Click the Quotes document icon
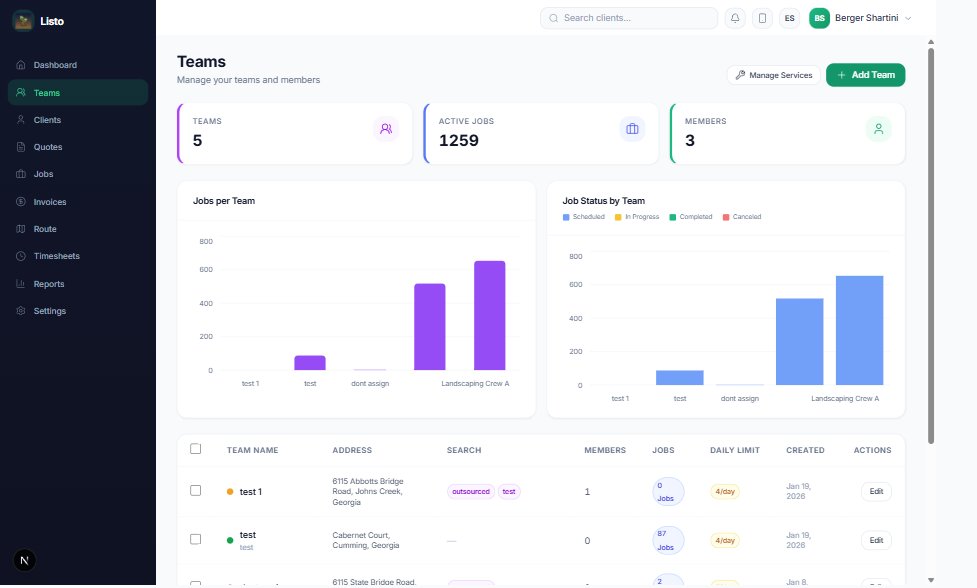The height and width of the screenshot is (588, 977). tap(21, 147)
